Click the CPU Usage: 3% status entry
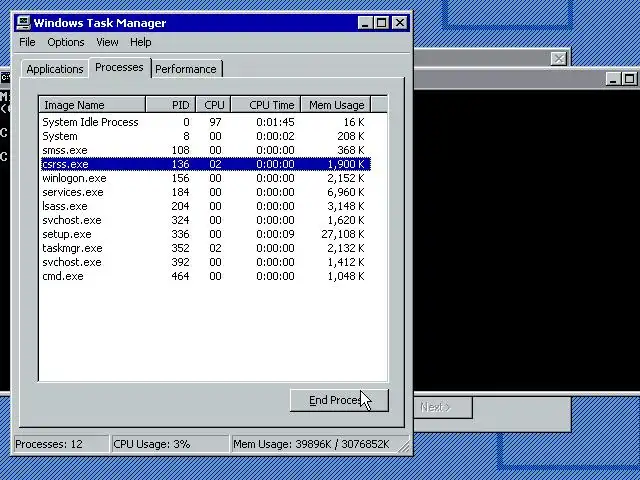This screenshot has height=480, width=640. pos(170,444)
